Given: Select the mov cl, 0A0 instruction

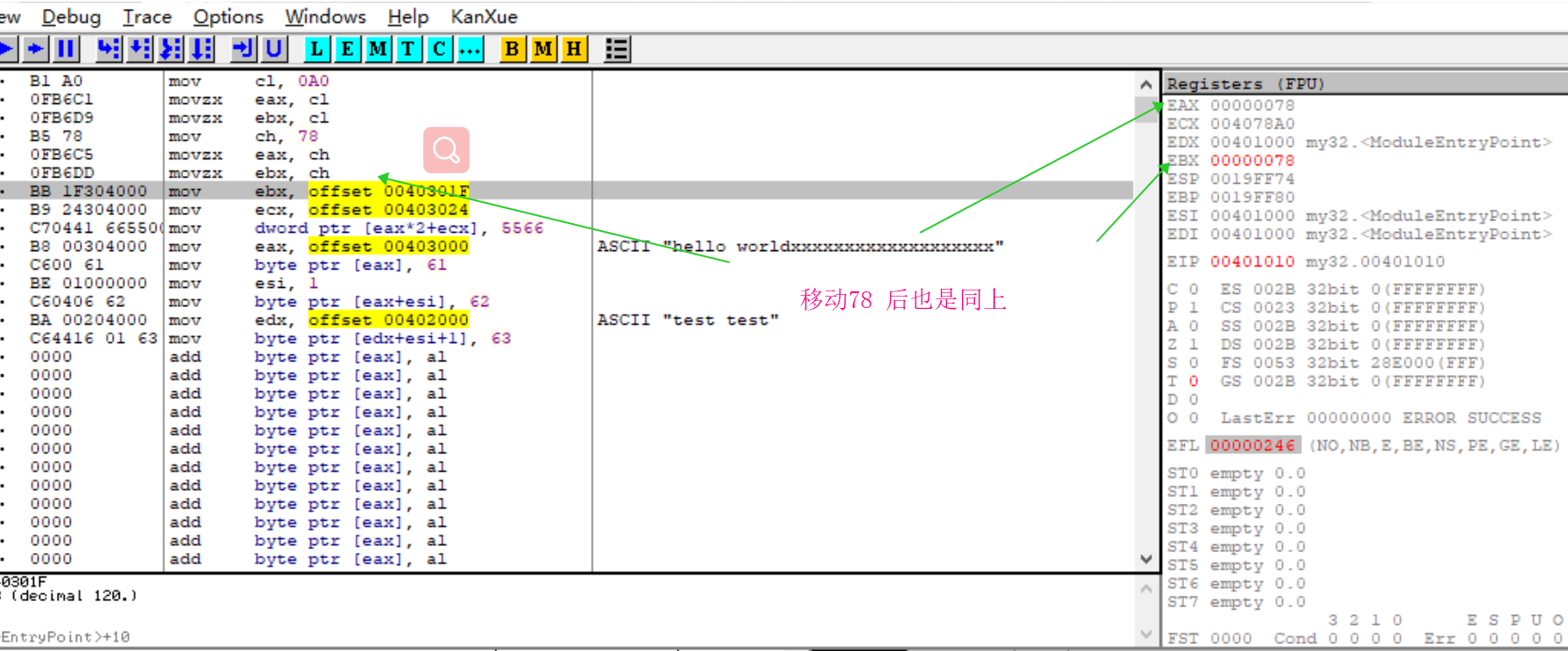Looking at the screenshot, I should point(248,80).
